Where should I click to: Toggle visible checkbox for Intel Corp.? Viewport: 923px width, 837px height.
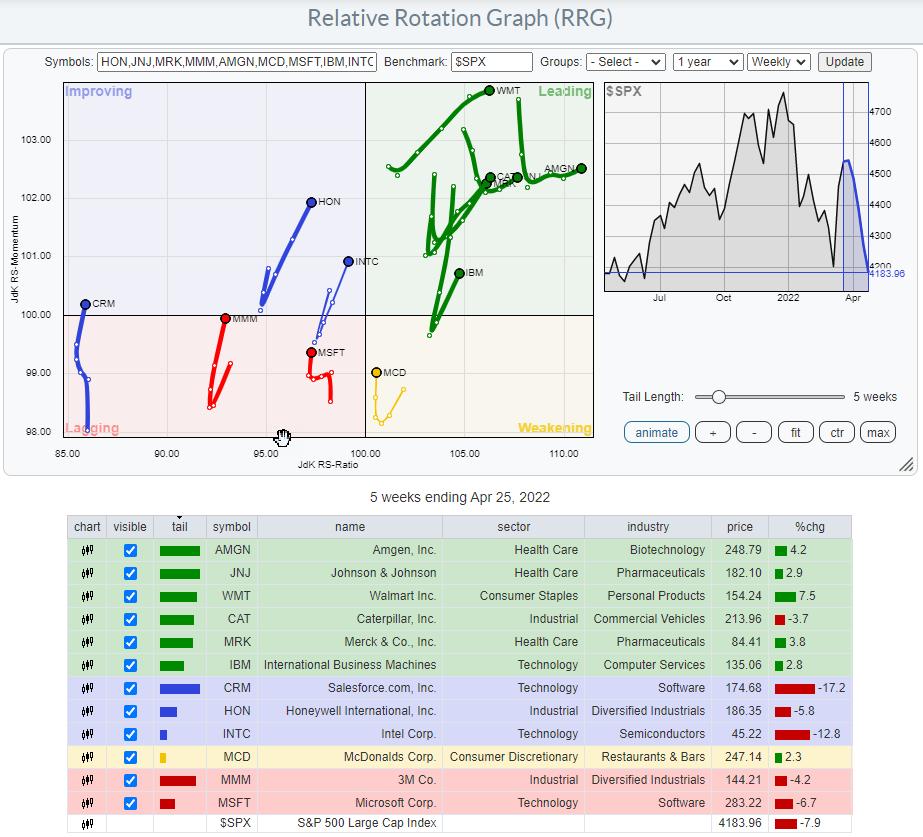tap(130, 734)
